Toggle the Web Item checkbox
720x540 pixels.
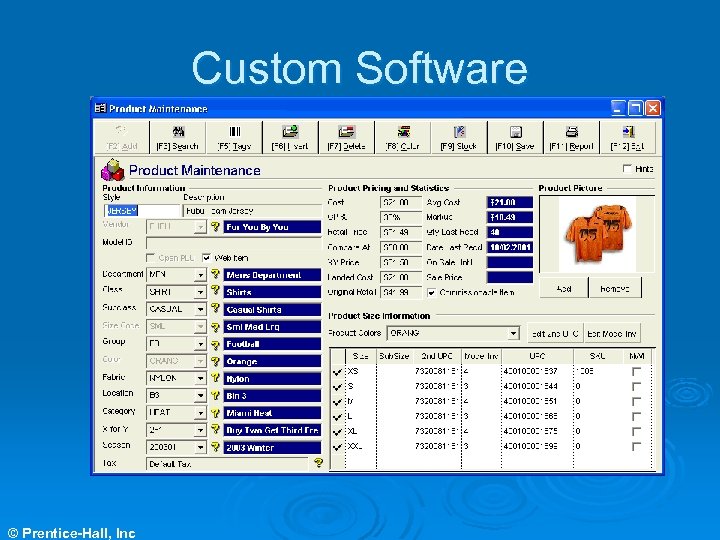(x=206, y=258)
